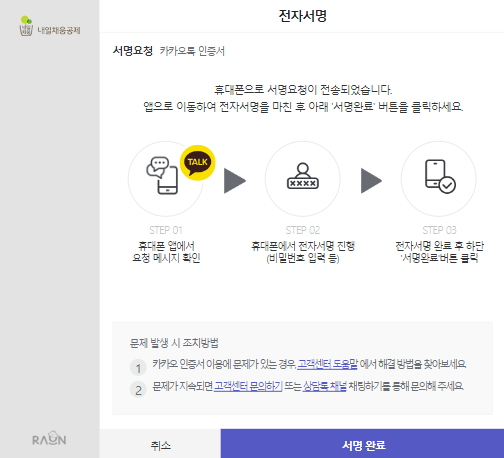Click the 휴대폰으로 서명요청이 전송되었습니다 message
Image resolution: width=504 pixels, height=458 pixels.
[x=303, y=89]
